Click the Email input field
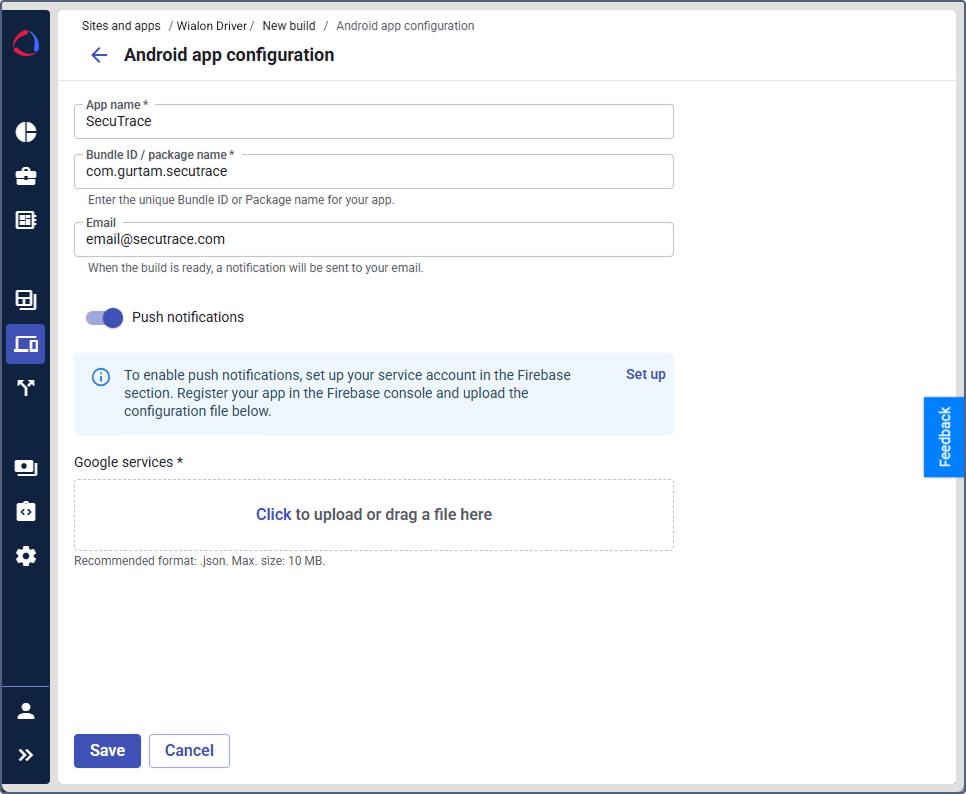Viewport: 966px width, 794px height. (x=373, y=239)
